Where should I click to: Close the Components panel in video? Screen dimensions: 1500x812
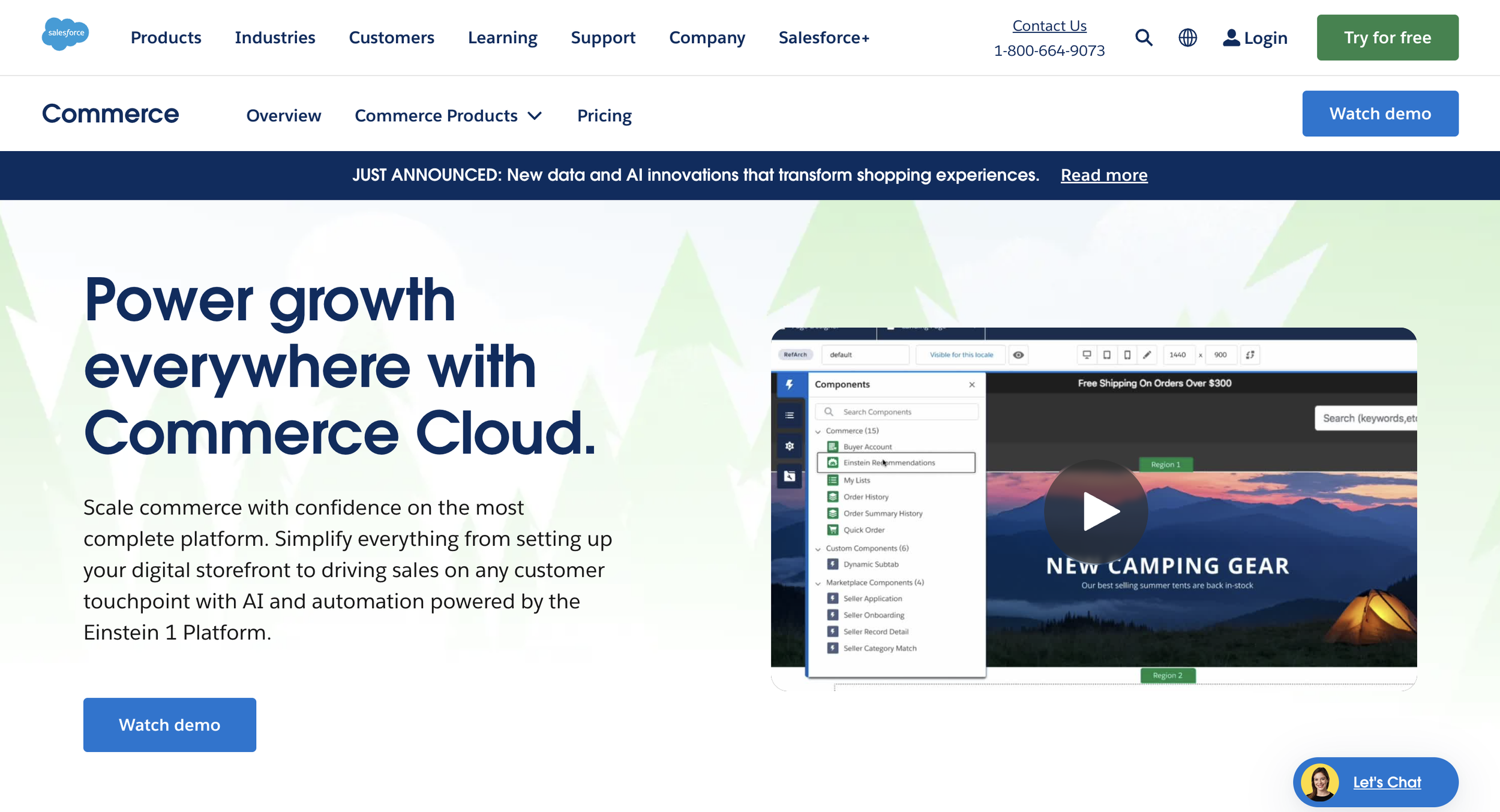coord(972,384)
